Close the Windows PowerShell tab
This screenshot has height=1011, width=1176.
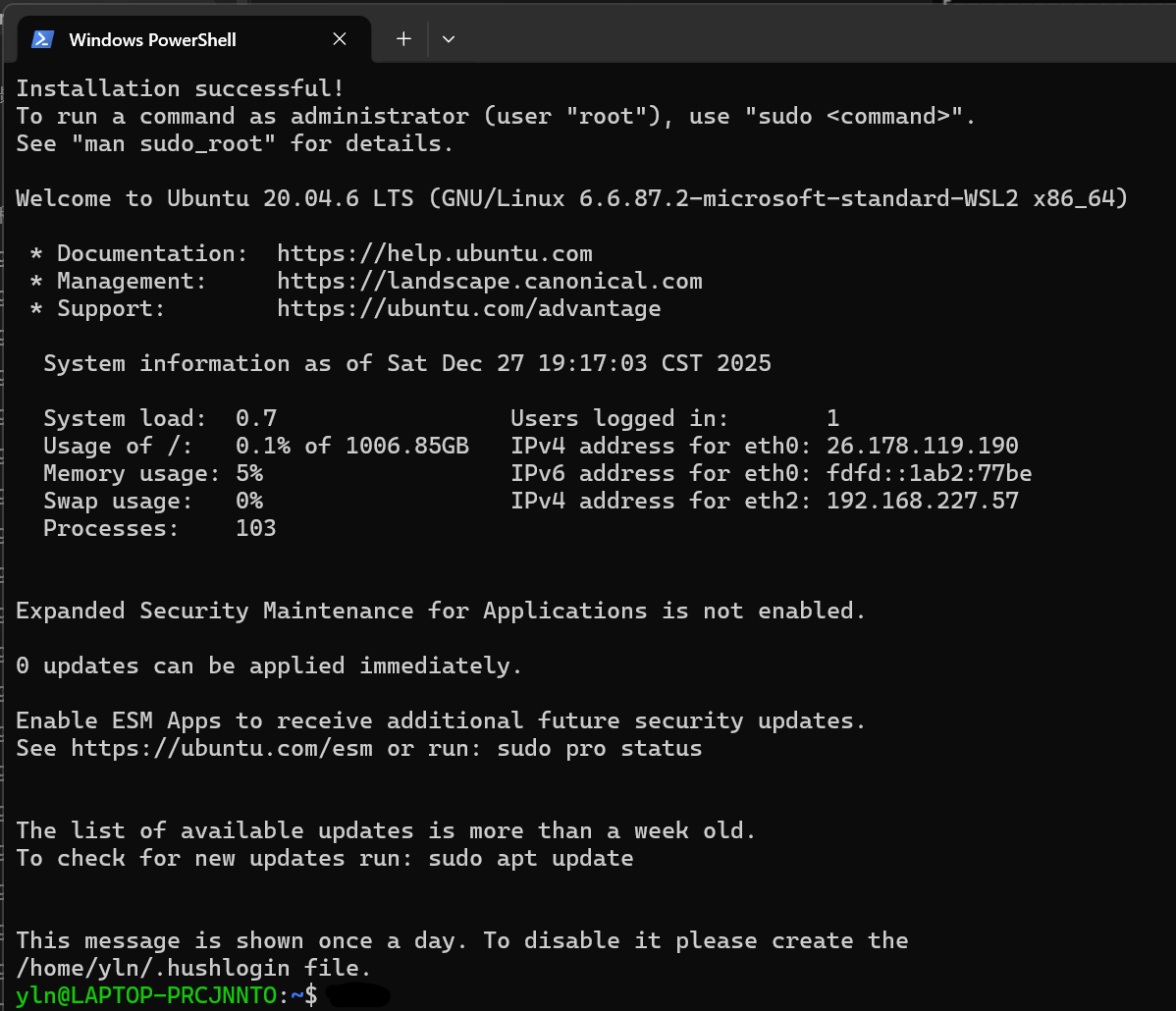(x=340, y=39)
